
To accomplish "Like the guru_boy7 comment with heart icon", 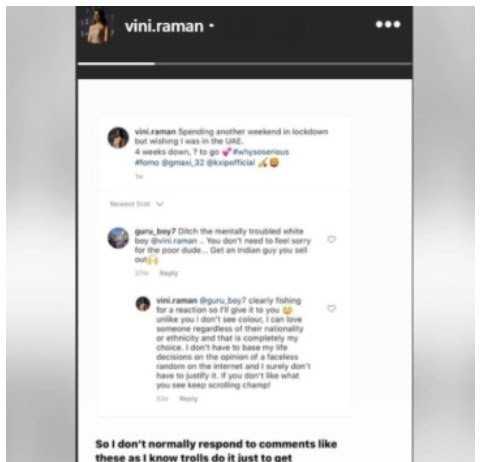I will pos(331,239).
